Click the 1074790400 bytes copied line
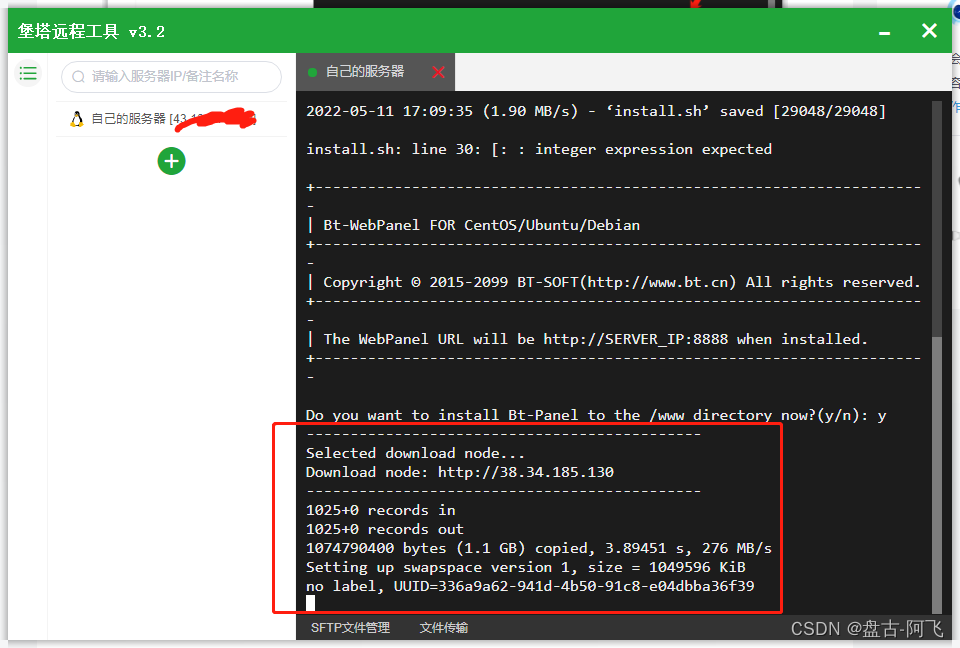 (539, 548)
